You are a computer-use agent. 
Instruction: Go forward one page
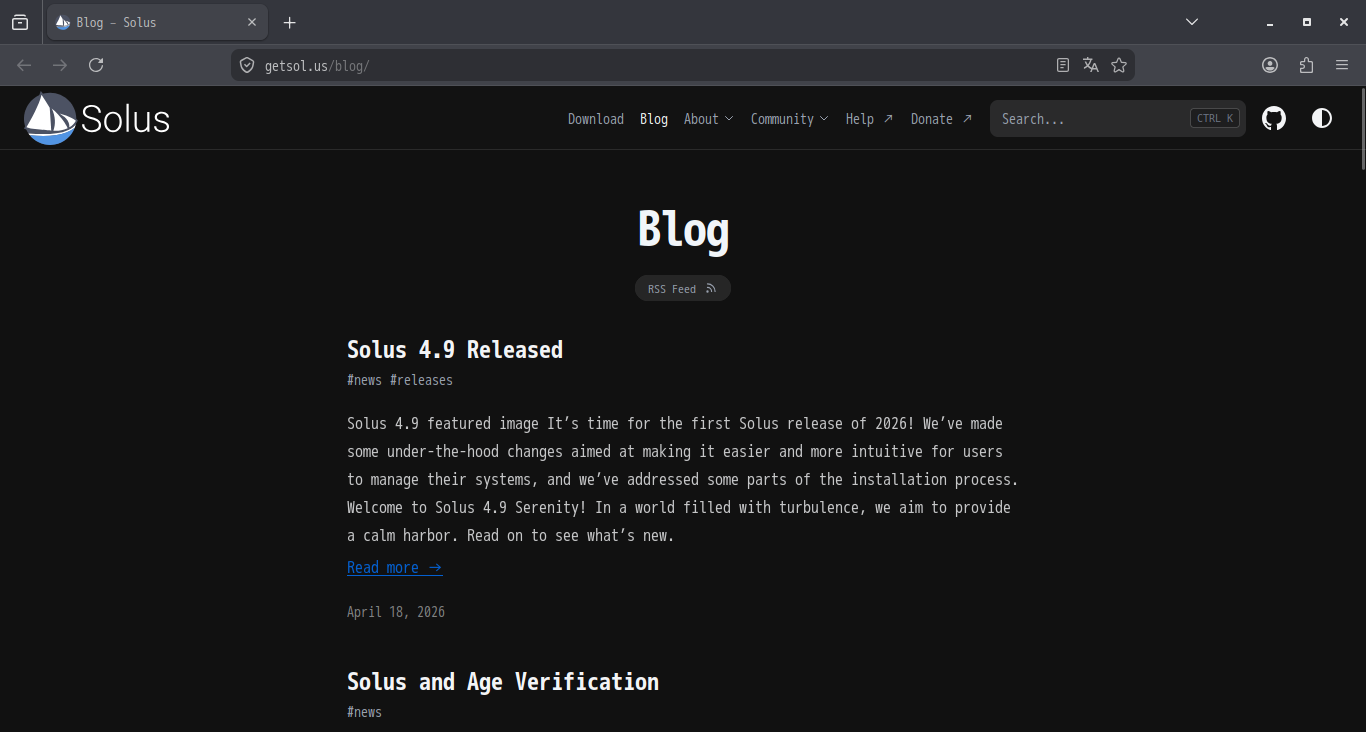[x=60, y=65]
